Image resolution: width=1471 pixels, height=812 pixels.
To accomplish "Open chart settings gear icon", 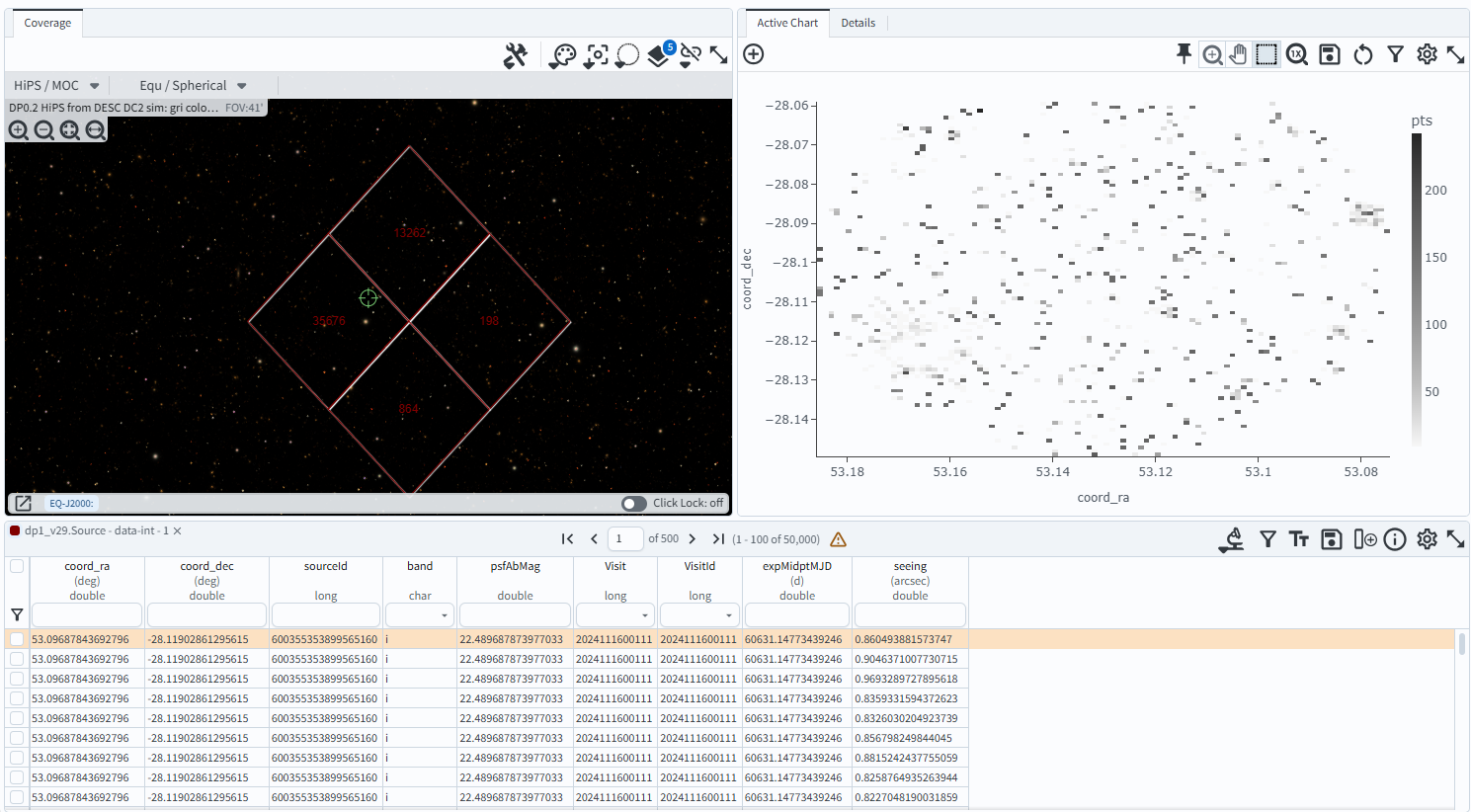I will point(1427,54).
